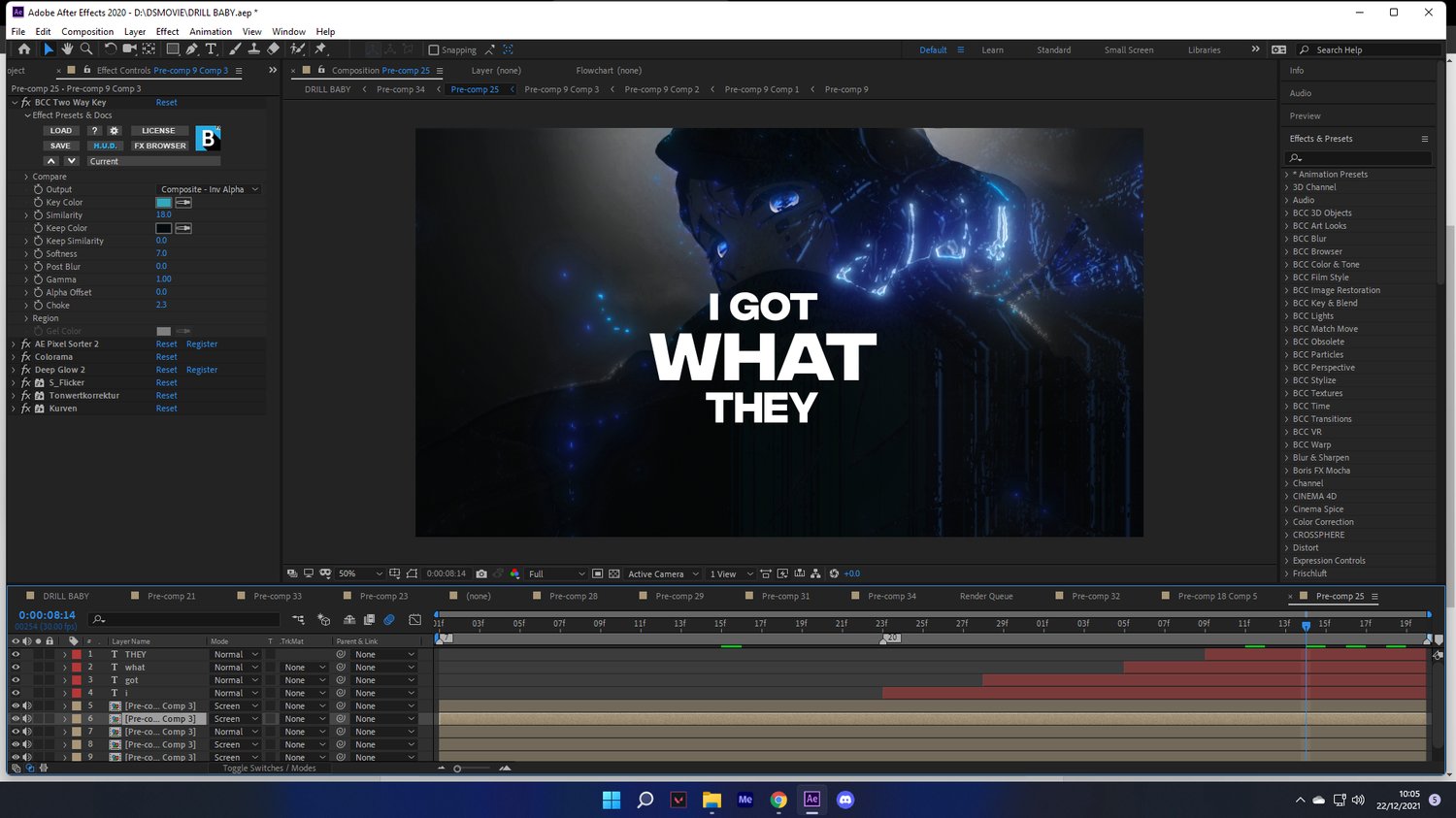Open the Output dropdown showing Composite - Inv Alpha

pyautogui.click(x=209, y=189)
